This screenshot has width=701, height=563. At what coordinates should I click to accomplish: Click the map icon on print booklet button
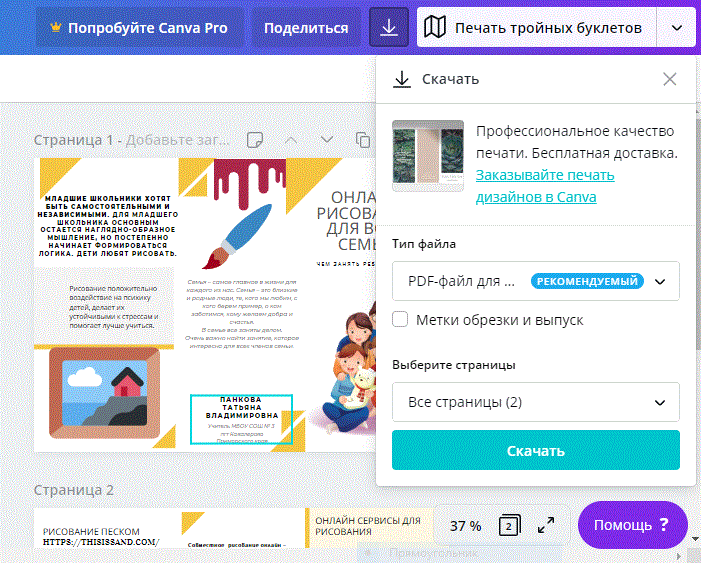coord(435,27)
